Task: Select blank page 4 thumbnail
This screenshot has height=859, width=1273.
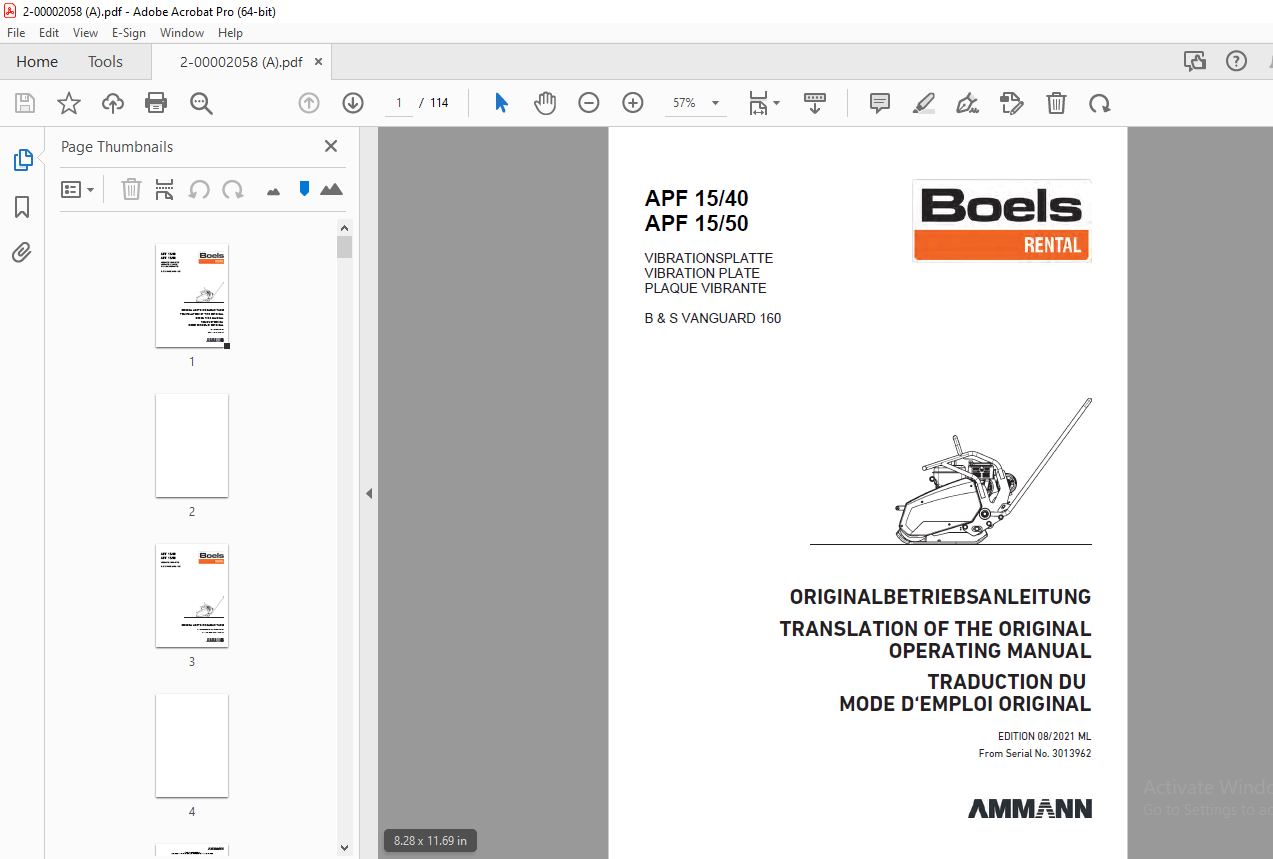Action: click(x=192, y=746)
